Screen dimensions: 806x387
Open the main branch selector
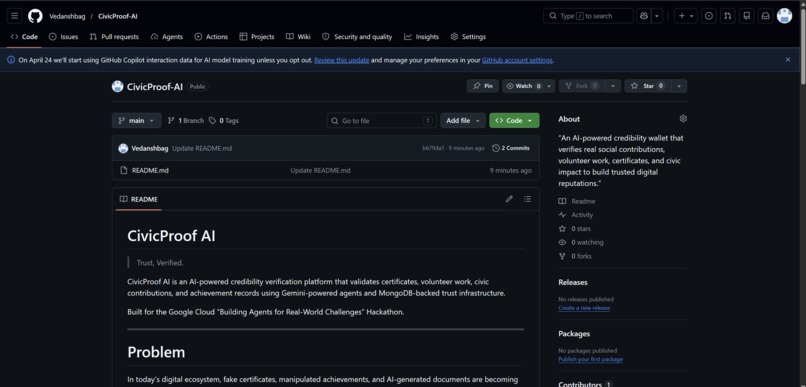(136, 121)
